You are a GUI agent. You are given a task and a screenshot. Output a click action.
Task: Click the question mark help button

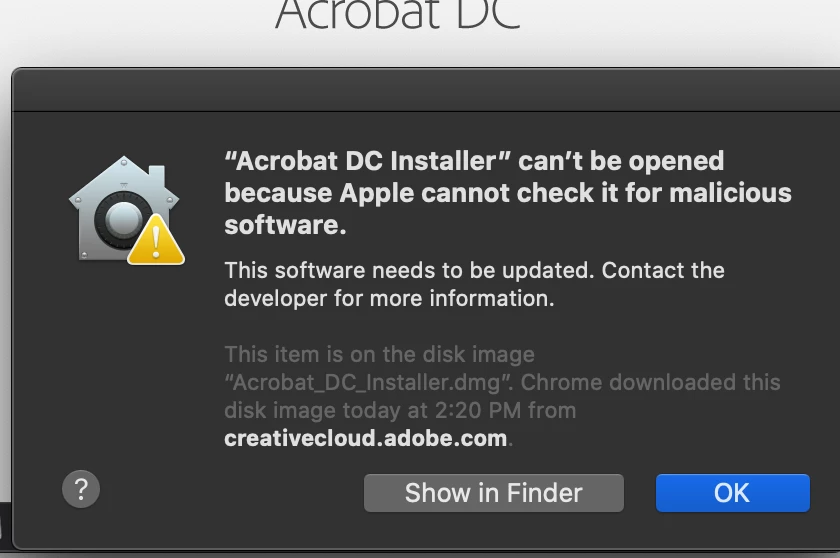(81, 489)
